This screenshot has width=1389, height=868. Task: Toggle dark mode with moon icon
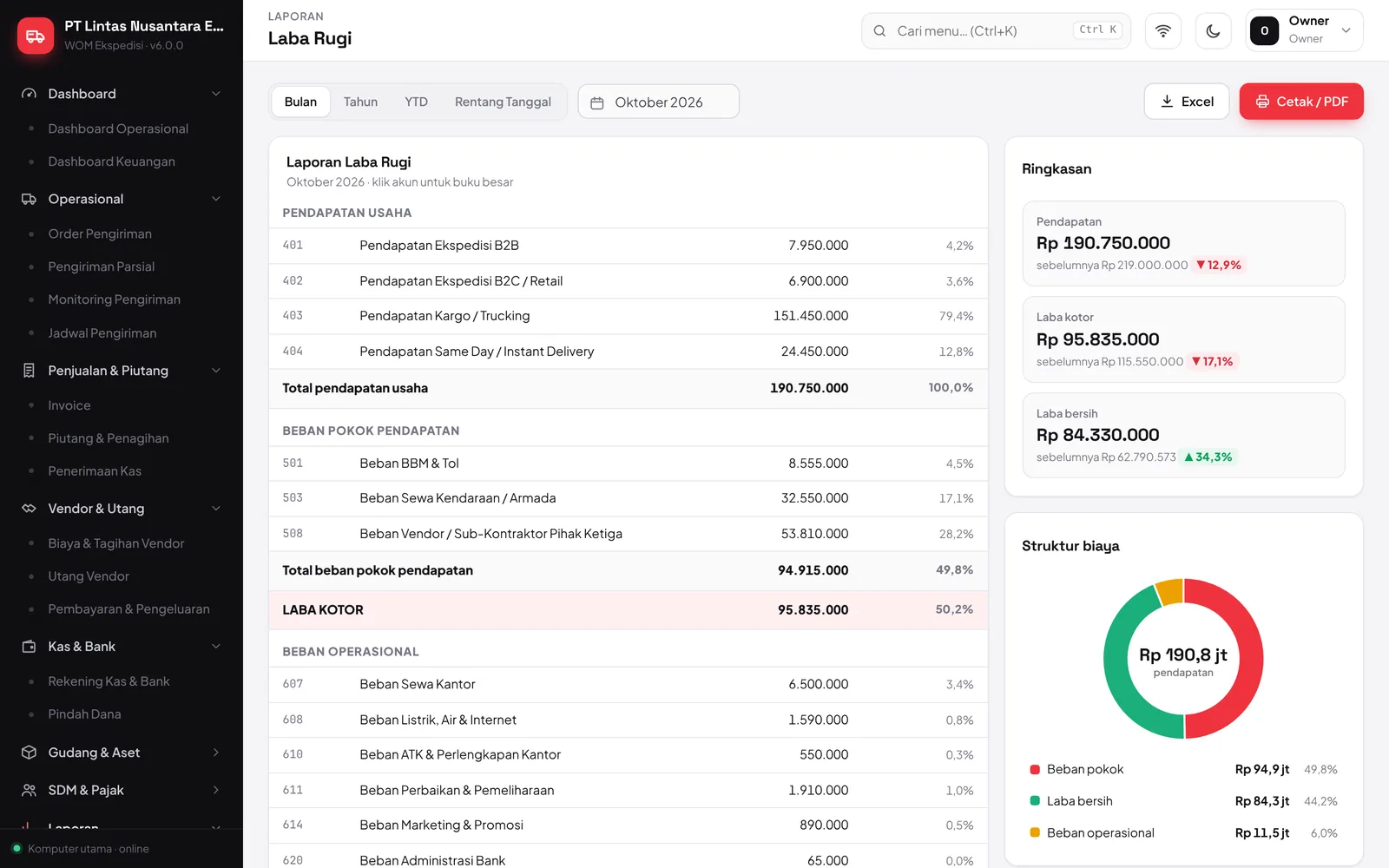[x=1213, y=31]
